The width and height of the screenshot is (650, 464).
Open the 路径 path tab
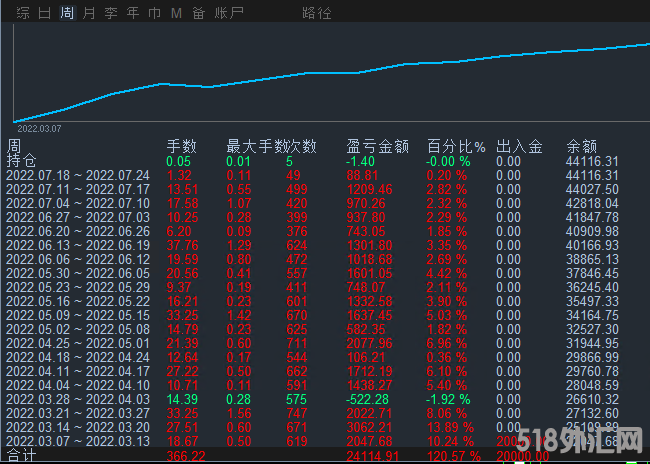tap(316, 13)
